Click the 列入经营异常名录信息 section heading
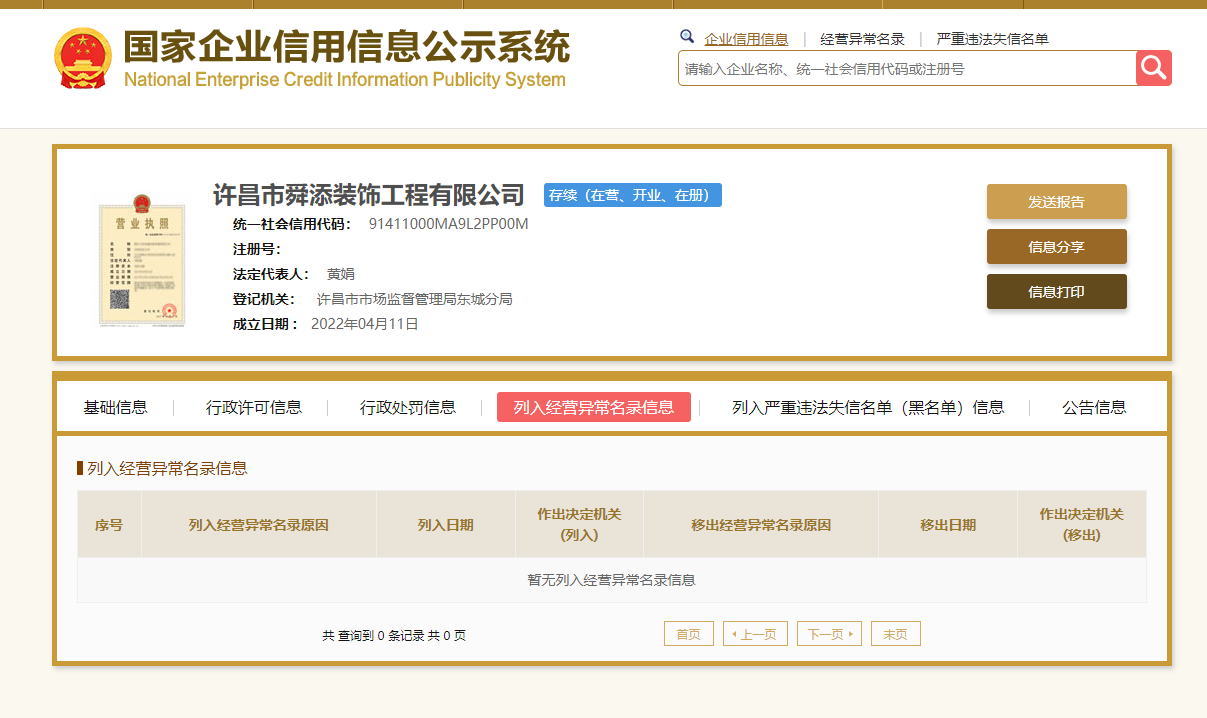This screenshot has width=1207, height=718. pos(167,468)
